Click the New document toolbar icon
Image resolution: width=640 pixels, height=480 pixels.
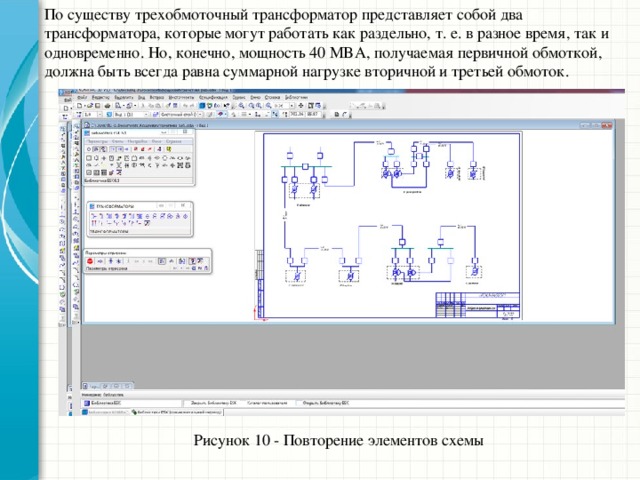click(79, 106)
